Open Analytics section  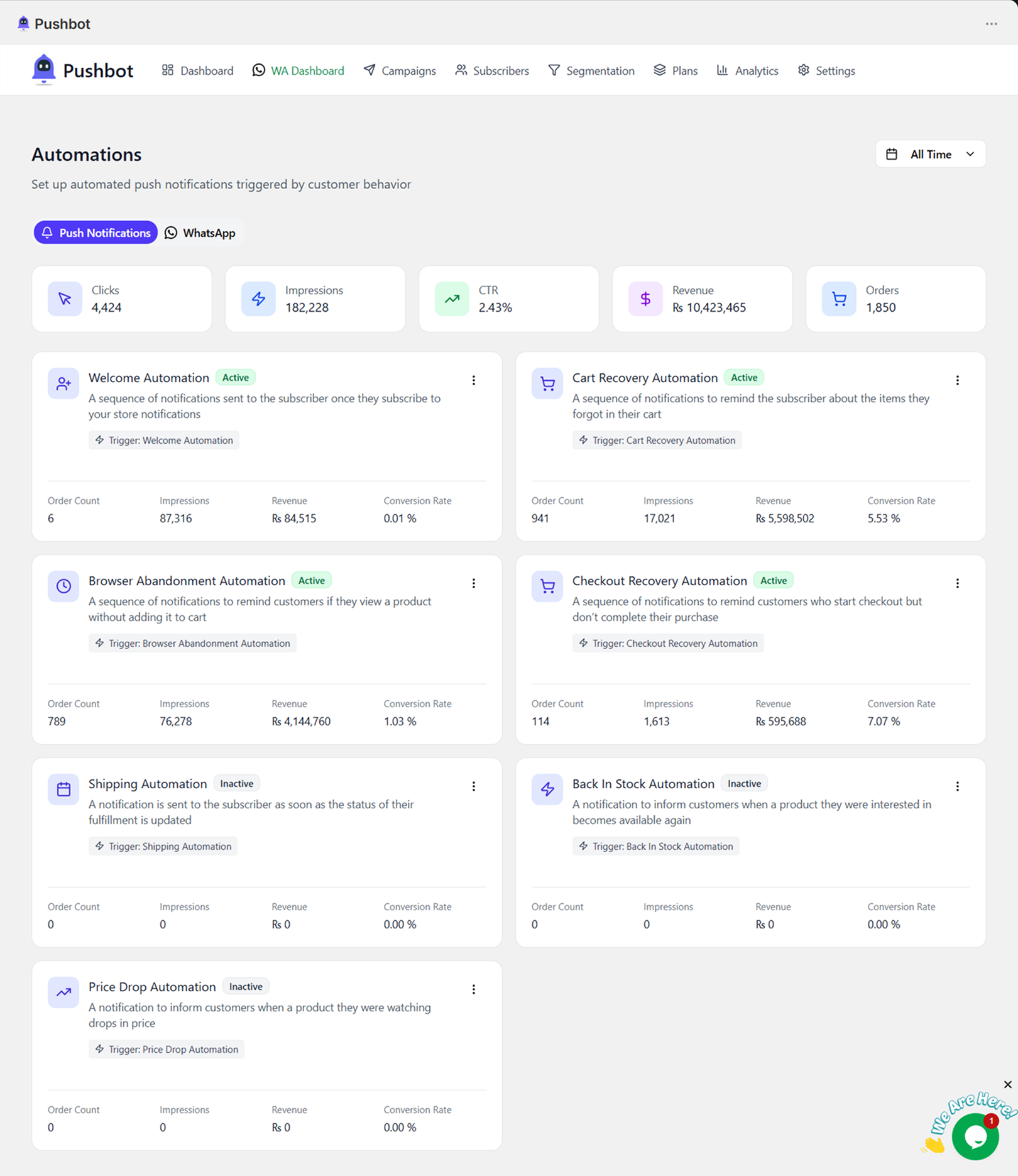click(x=747, y=70)
